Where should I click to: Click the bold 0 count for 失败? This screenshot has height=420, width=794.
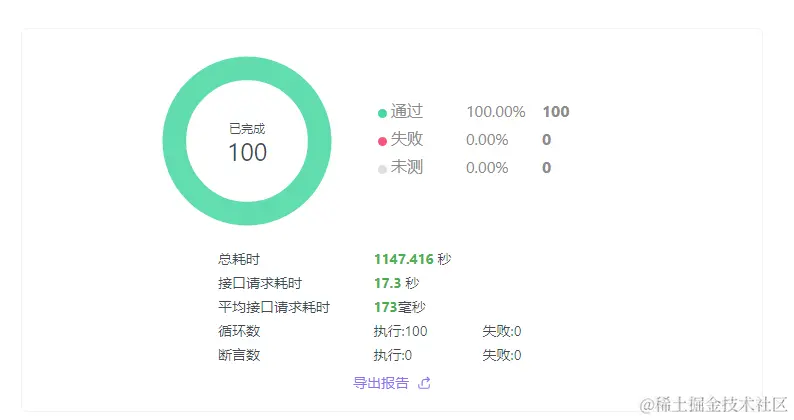(546, 140)
